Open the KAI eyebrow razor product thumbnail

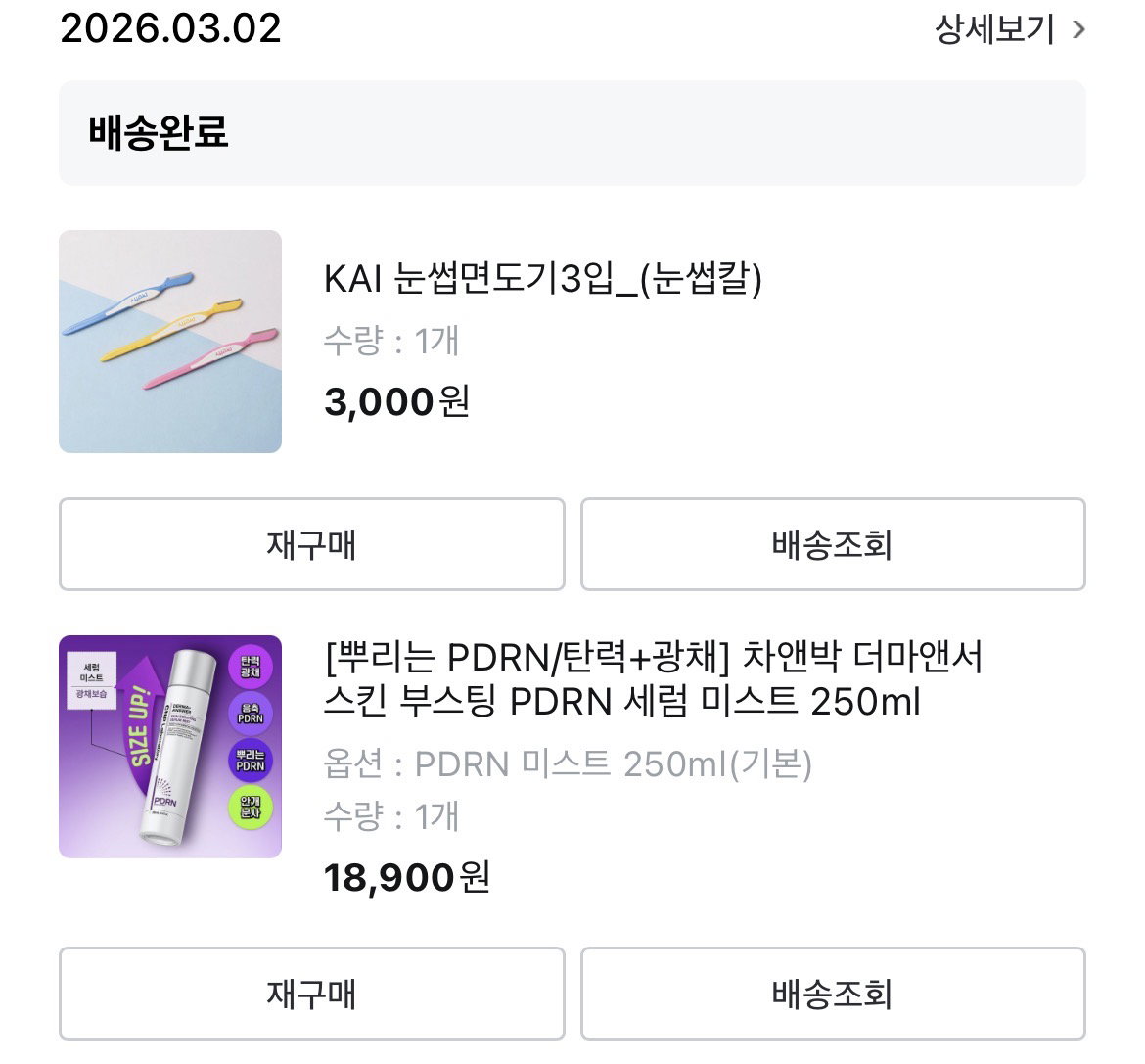[x=170, y=341]
